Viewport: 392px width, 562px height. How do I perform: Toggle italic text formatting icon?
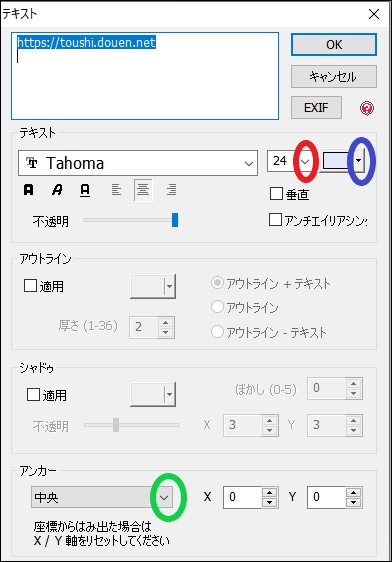click(57, 190)
